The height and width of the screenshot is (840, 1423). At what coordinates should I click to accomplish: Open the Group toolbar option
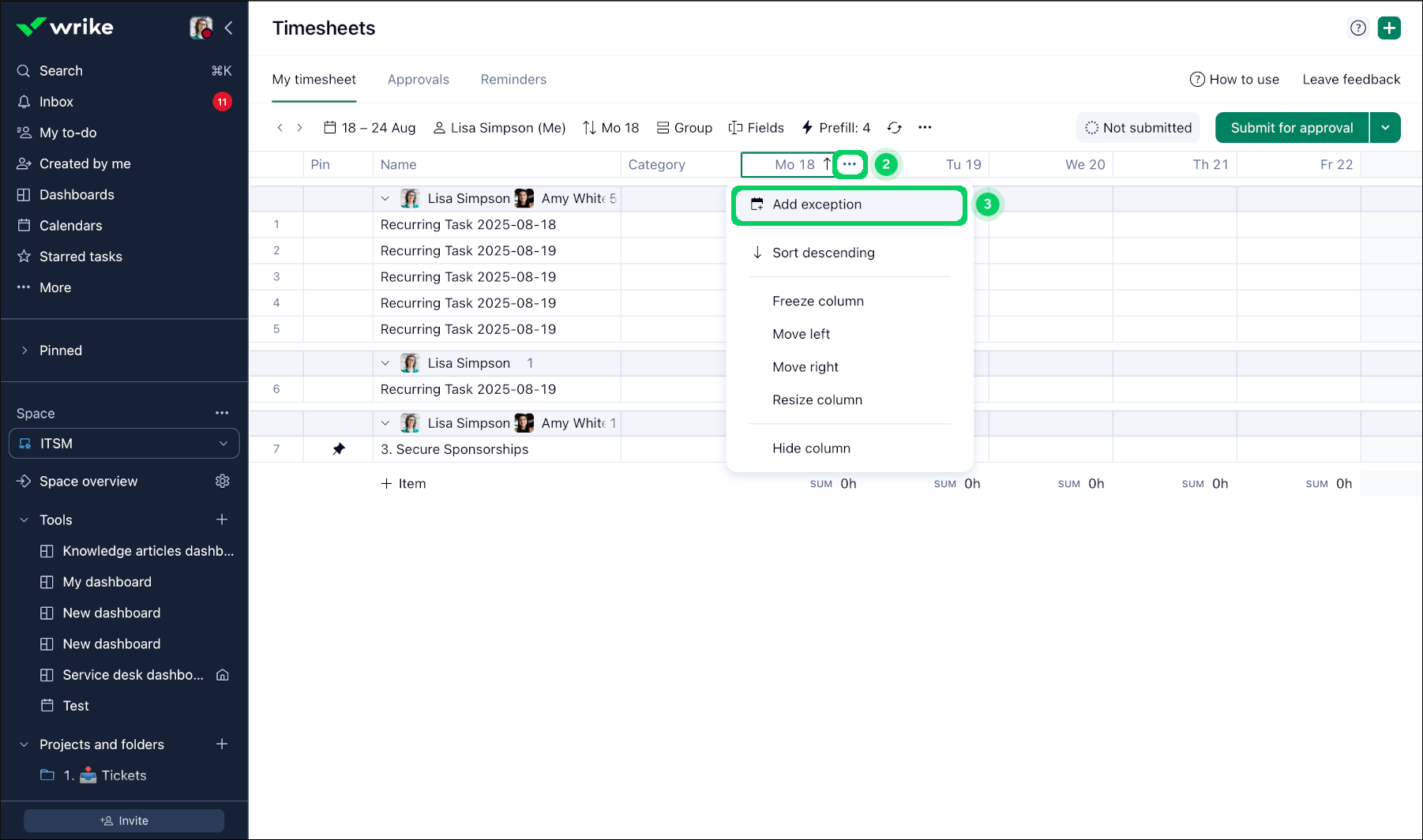(685, 128)
